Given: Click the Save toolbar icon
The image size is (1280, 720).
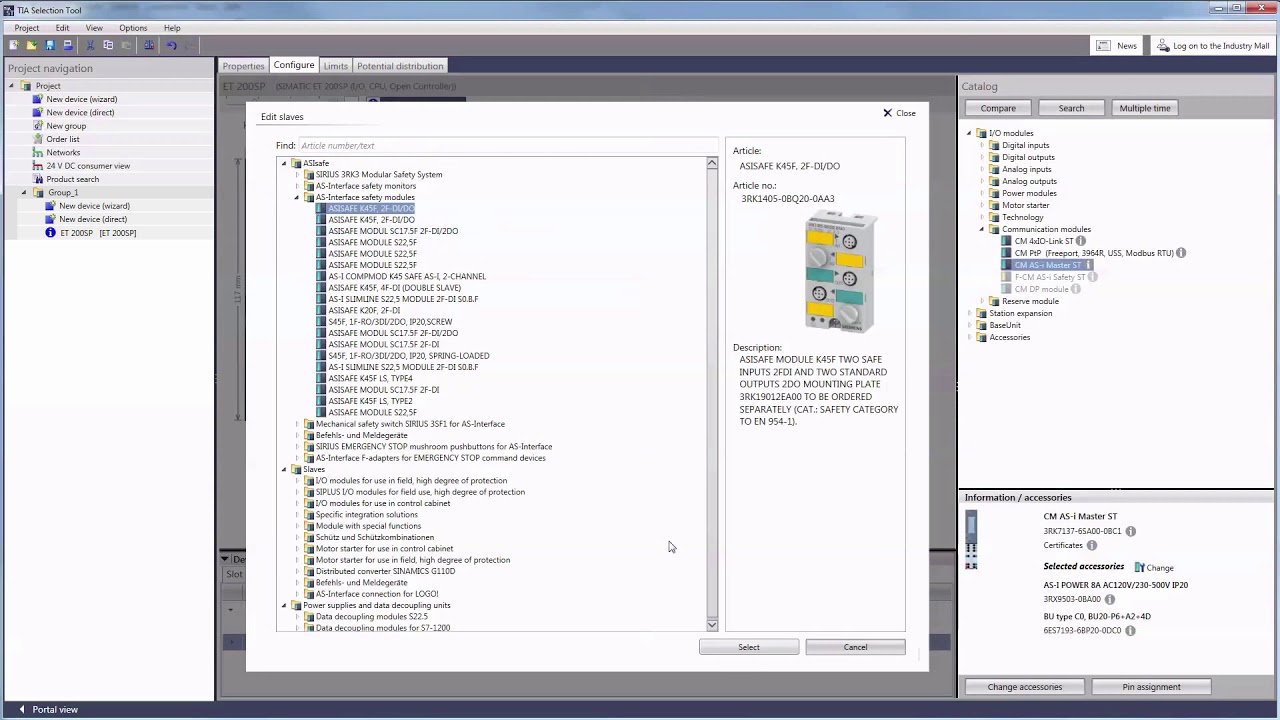Looking at the screenshot, I should tap(49, 45).
